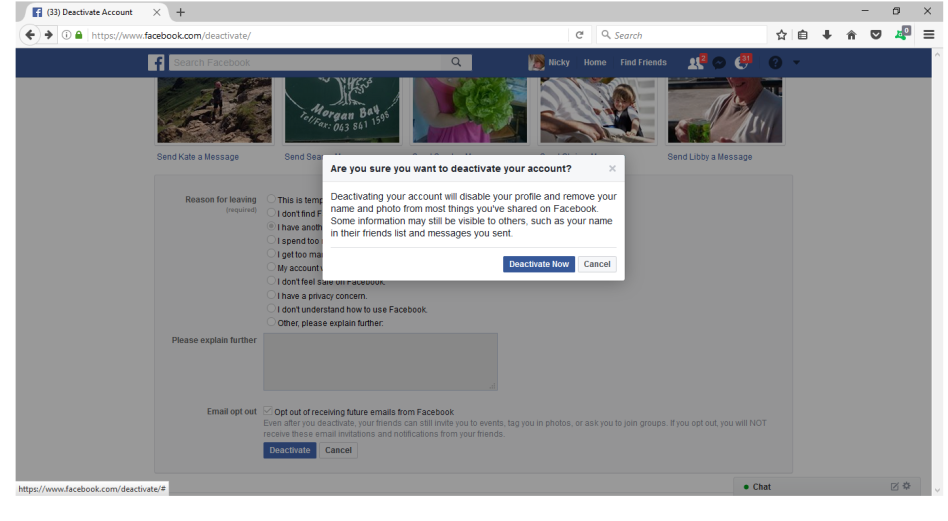Screen dimensions: 948x521
Task: Select 'My account' was hacked radio
Action: tap(271, 267)
